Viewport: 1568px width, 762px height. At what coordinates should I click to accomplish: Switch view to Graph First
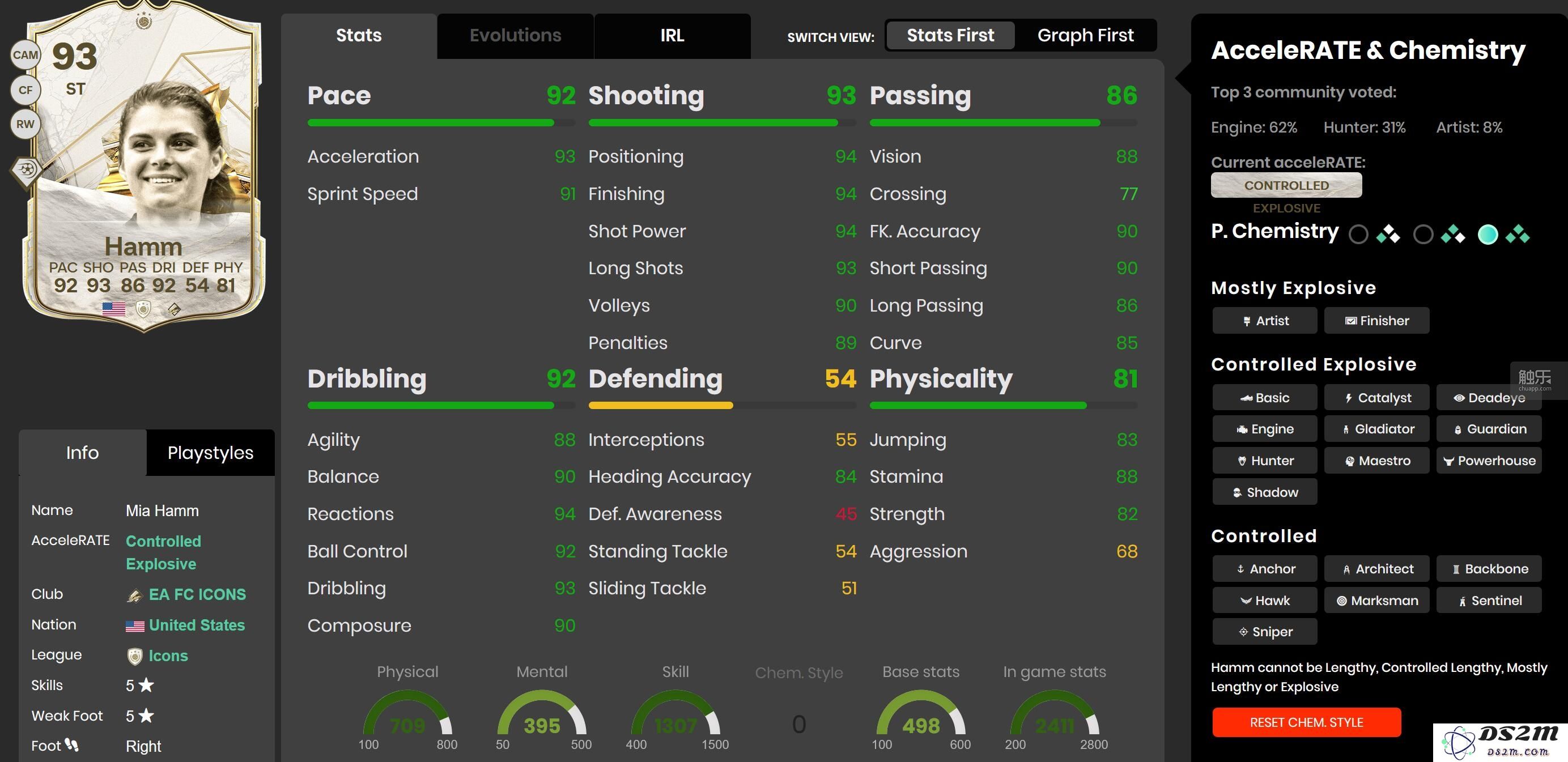pyautogui.click(x=1085, y=35)
